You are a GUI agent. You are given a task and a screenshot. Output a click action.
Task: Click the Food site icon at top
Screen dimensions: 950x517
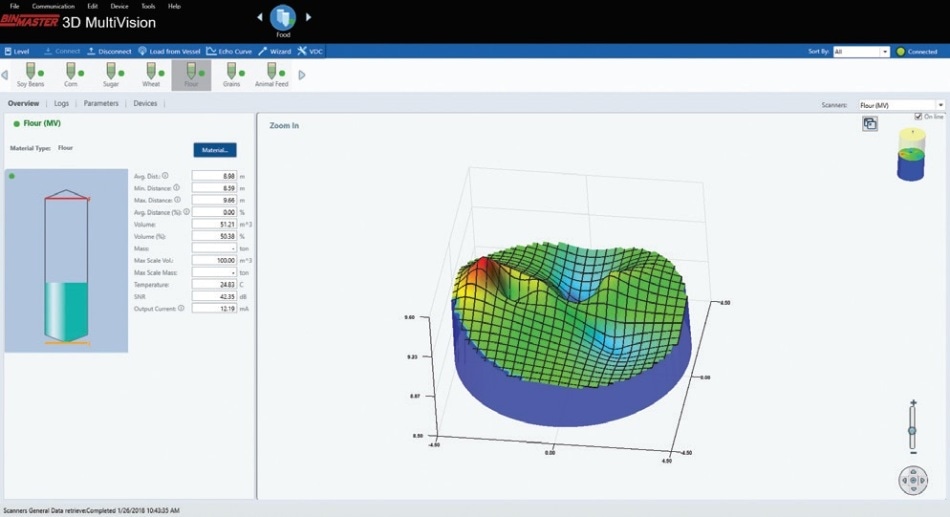(283, 18)
